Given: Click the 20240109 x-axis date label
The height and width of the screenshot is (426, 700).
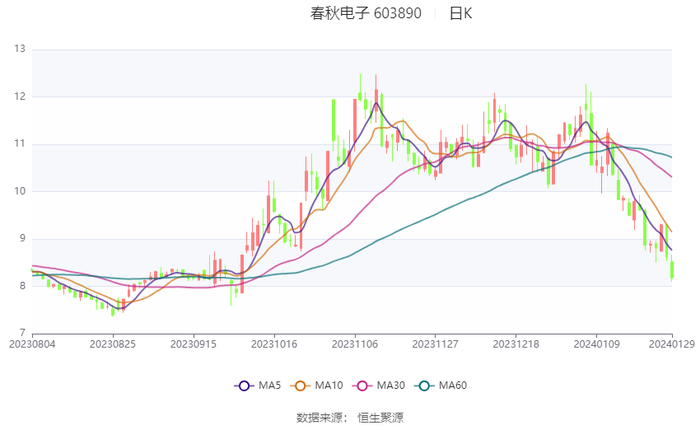Looking at the screenshot, I should 597,344.
